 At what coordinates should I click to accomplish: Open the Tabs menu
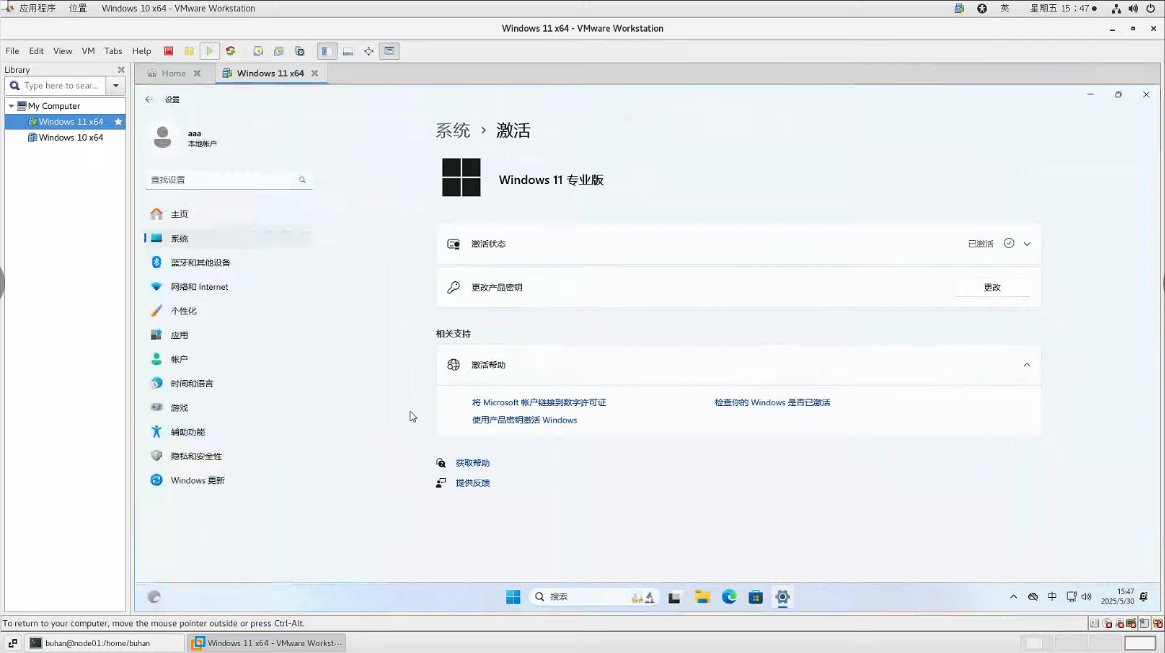click(x=113, y=51)
